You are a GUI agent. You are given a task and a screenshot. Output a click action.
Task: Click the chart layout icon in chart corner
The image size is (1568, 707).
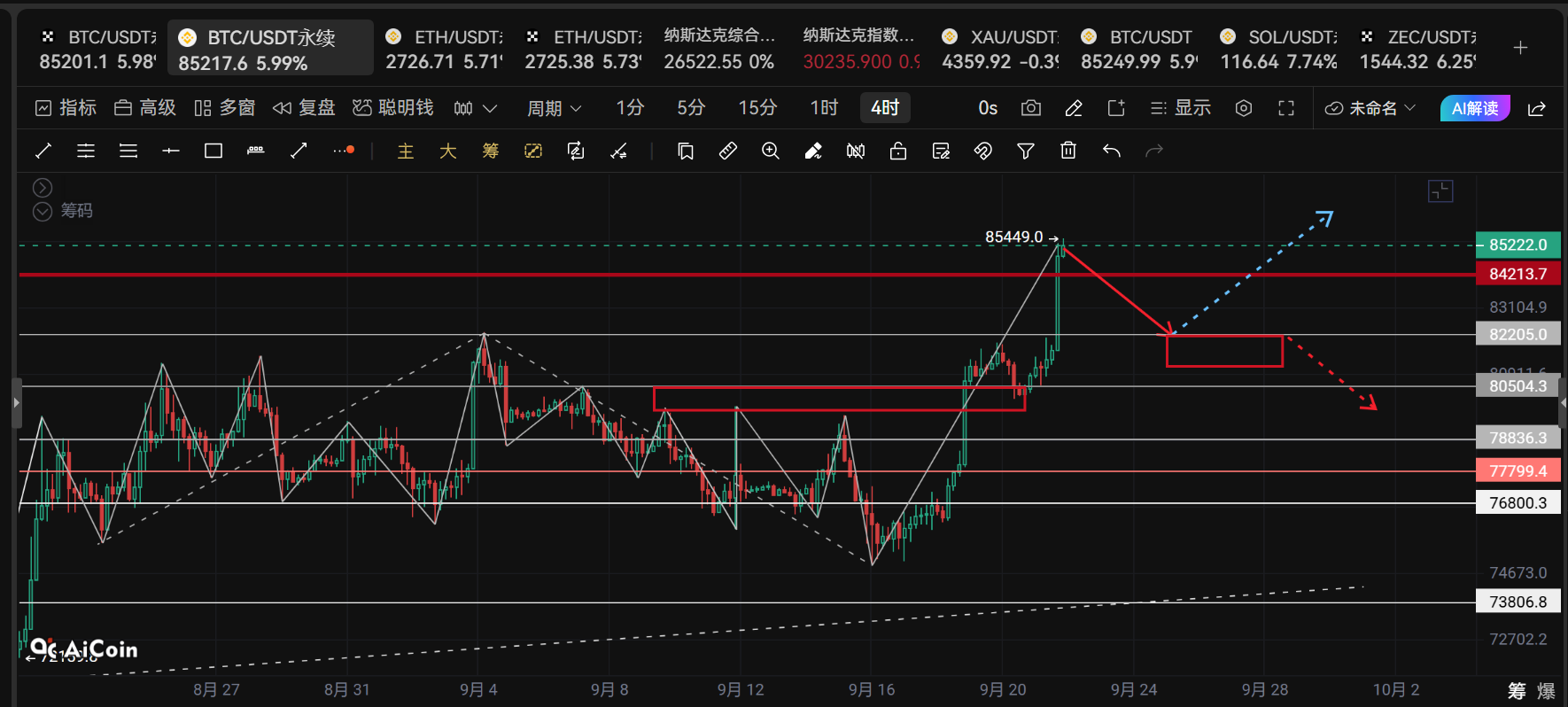click(1440, 191)
